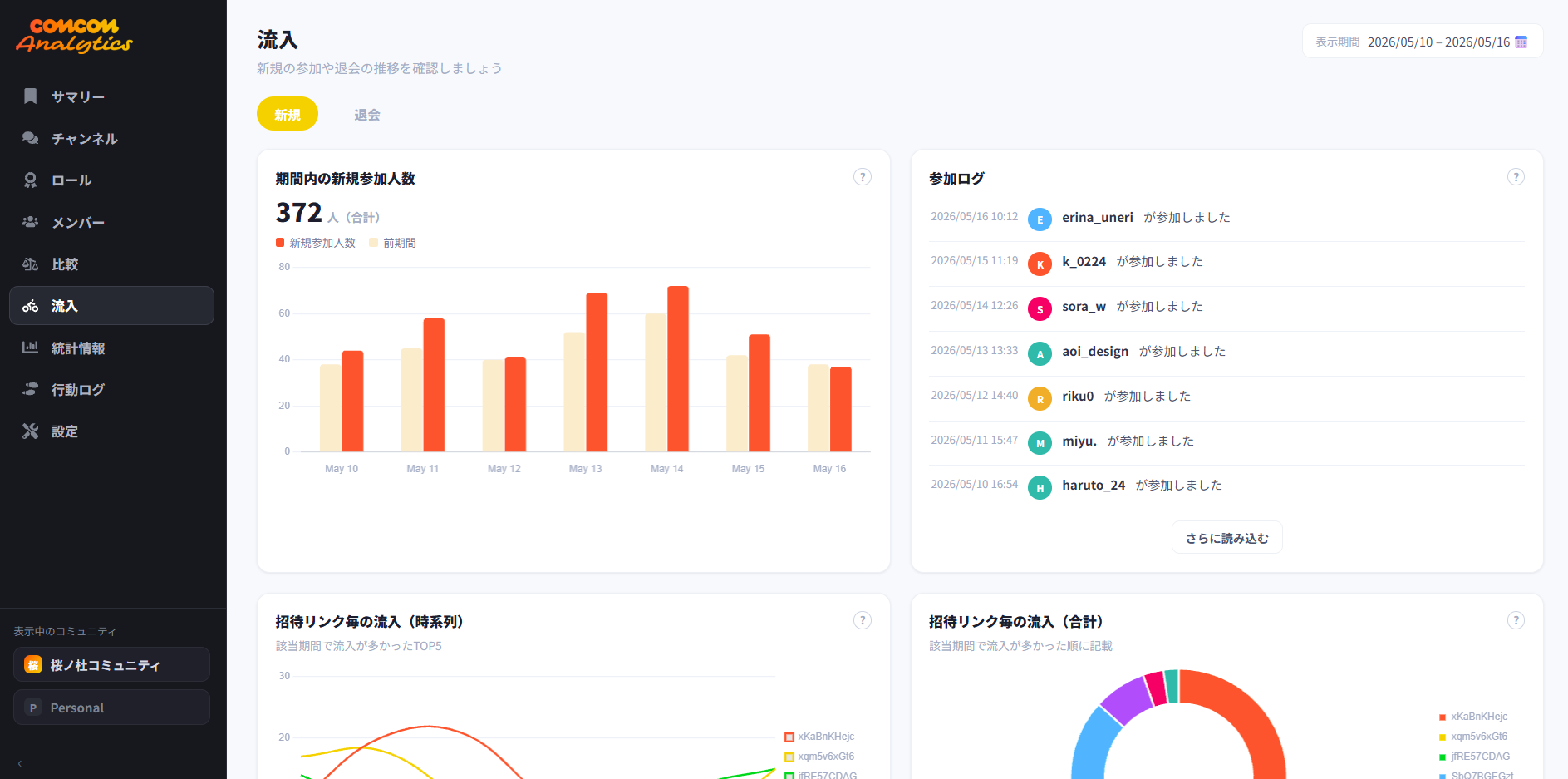Open erina_uneri username link
The width and height of the screenshot is (1568, 779).
click(1098, 217)
